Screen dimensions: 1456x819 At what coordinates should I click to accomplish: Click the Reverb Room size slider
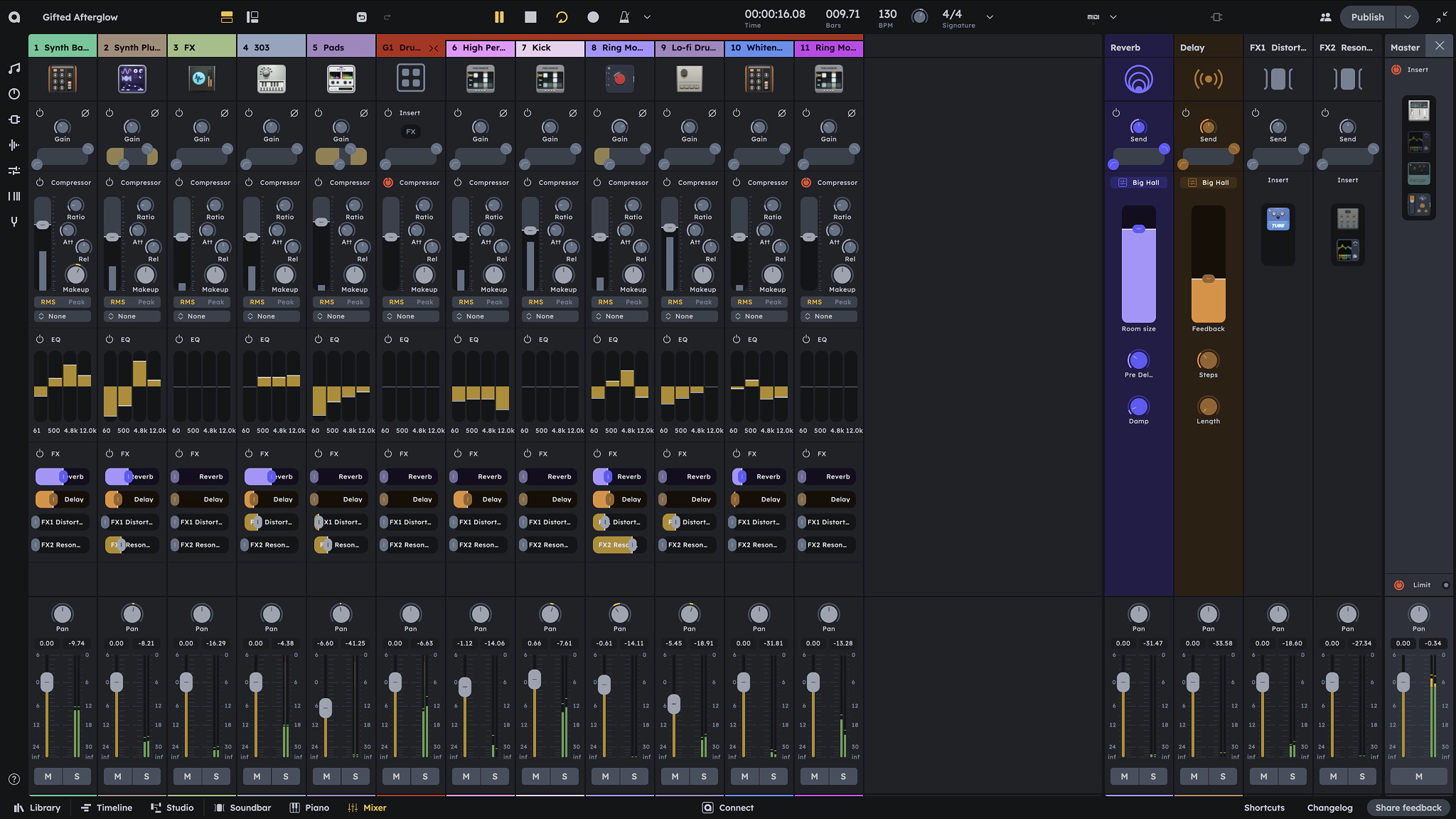[x=1139, y=264]
